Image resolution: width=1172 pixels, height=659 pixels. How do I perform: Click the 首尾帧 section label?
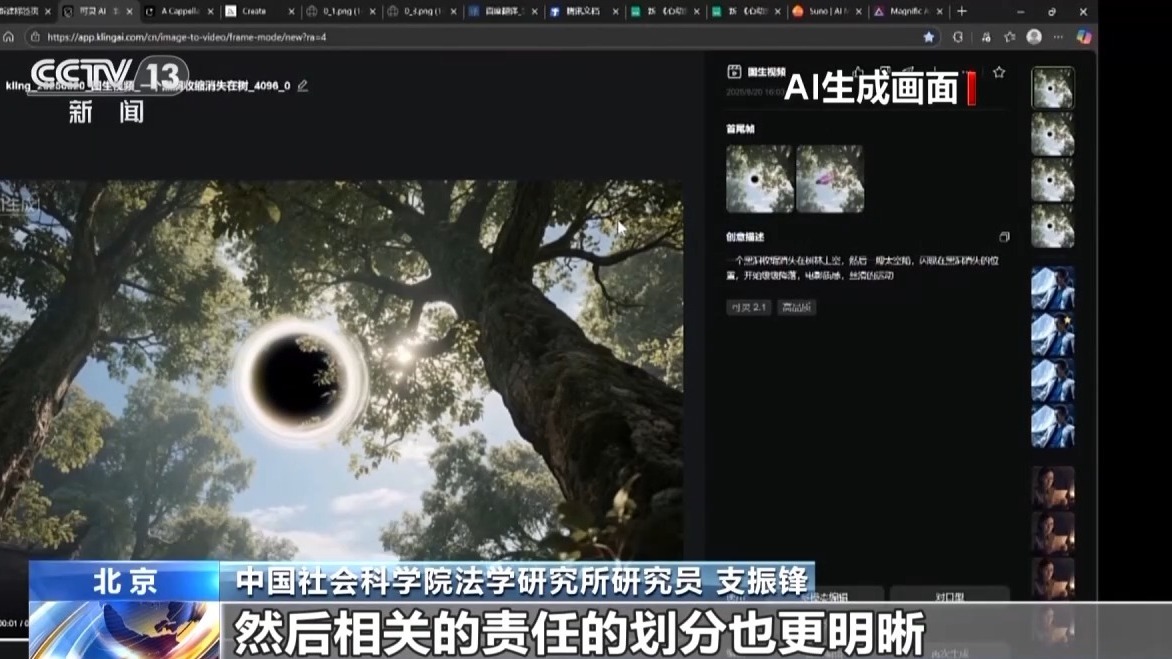tap(740, 129)
